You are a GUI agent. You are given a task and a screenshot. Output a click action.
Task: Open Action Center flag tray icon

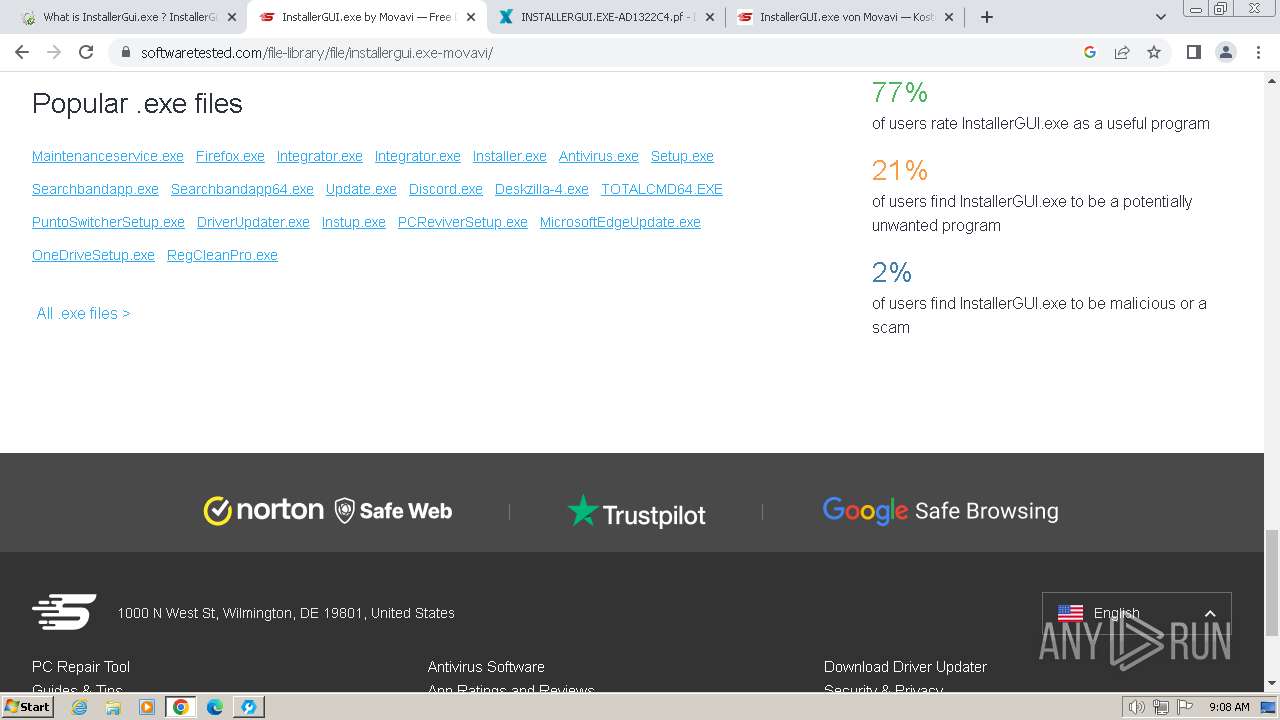tap(1184, 707)
